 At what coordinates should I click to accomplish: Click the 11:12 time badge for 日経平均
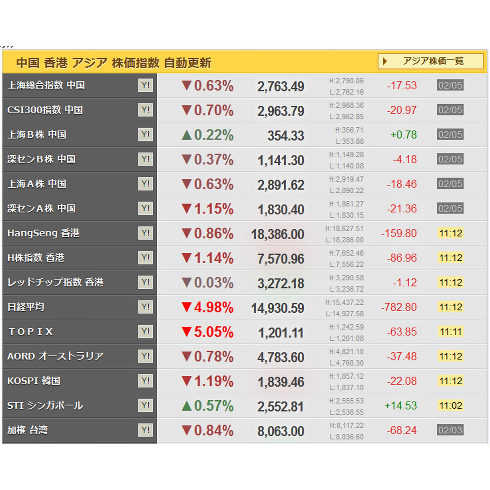click(451, 307)
